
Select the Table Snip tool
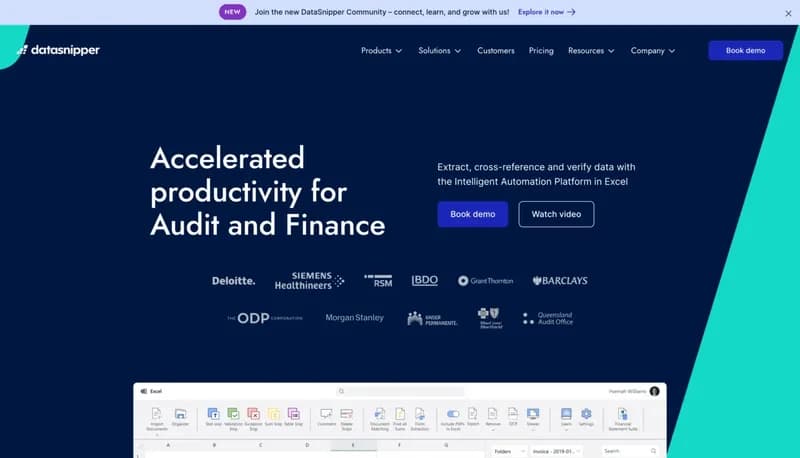tap(293, 417)
